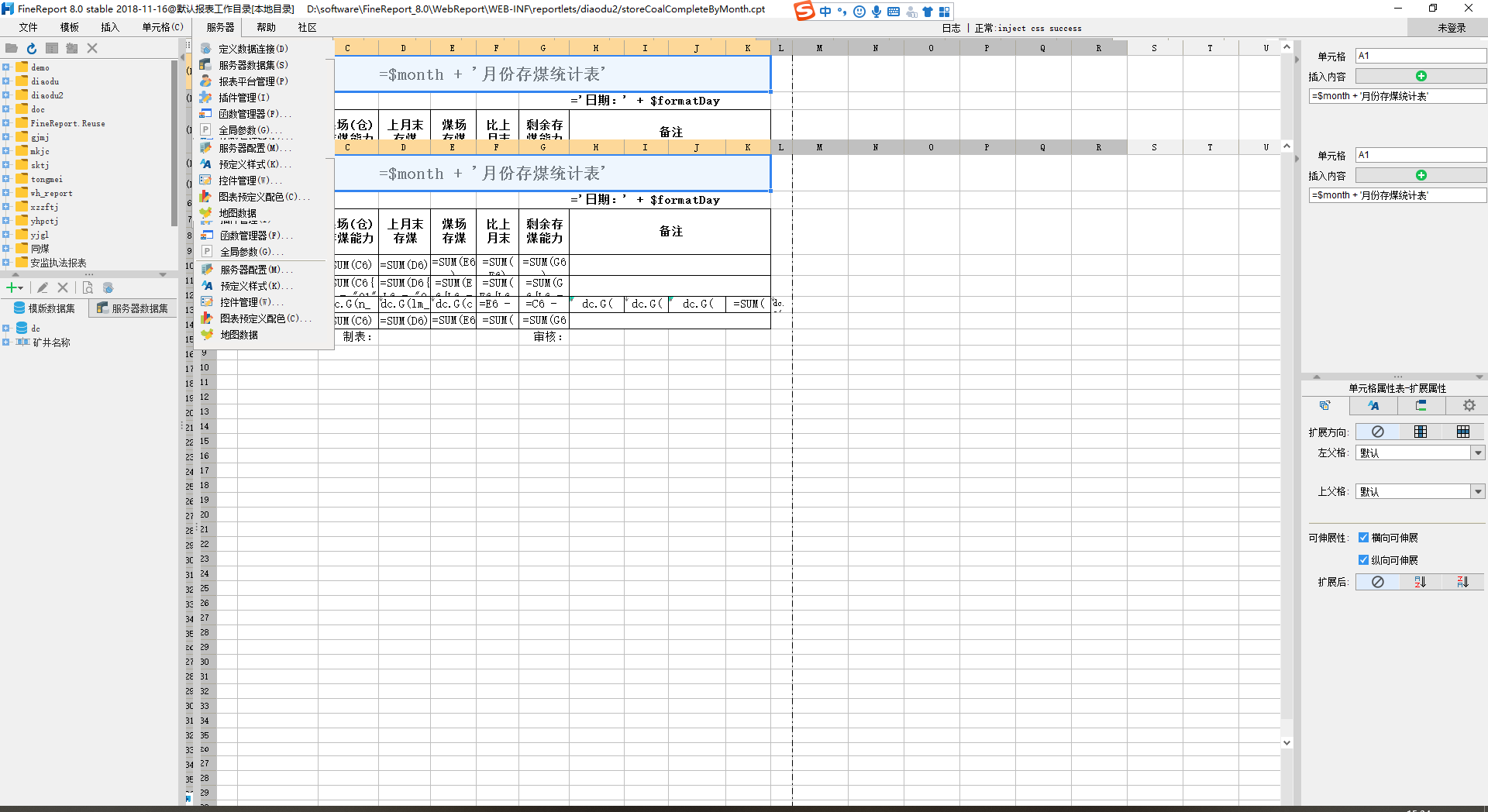1488x812 pixels.
Task: Set expand direction to none
Action: tap(1377, 432)
